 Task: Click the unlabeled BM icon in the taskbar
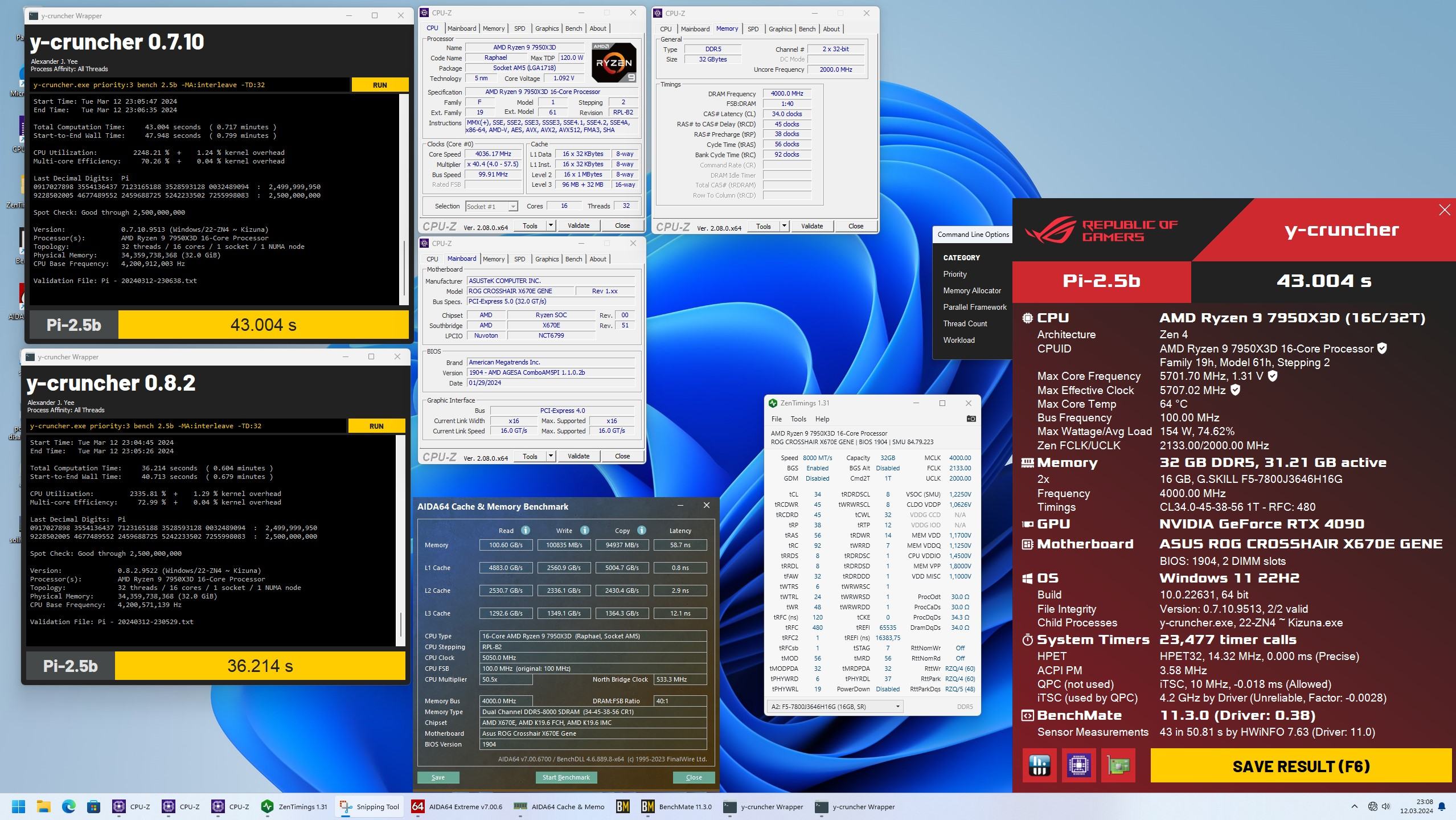tap(623, 806)
